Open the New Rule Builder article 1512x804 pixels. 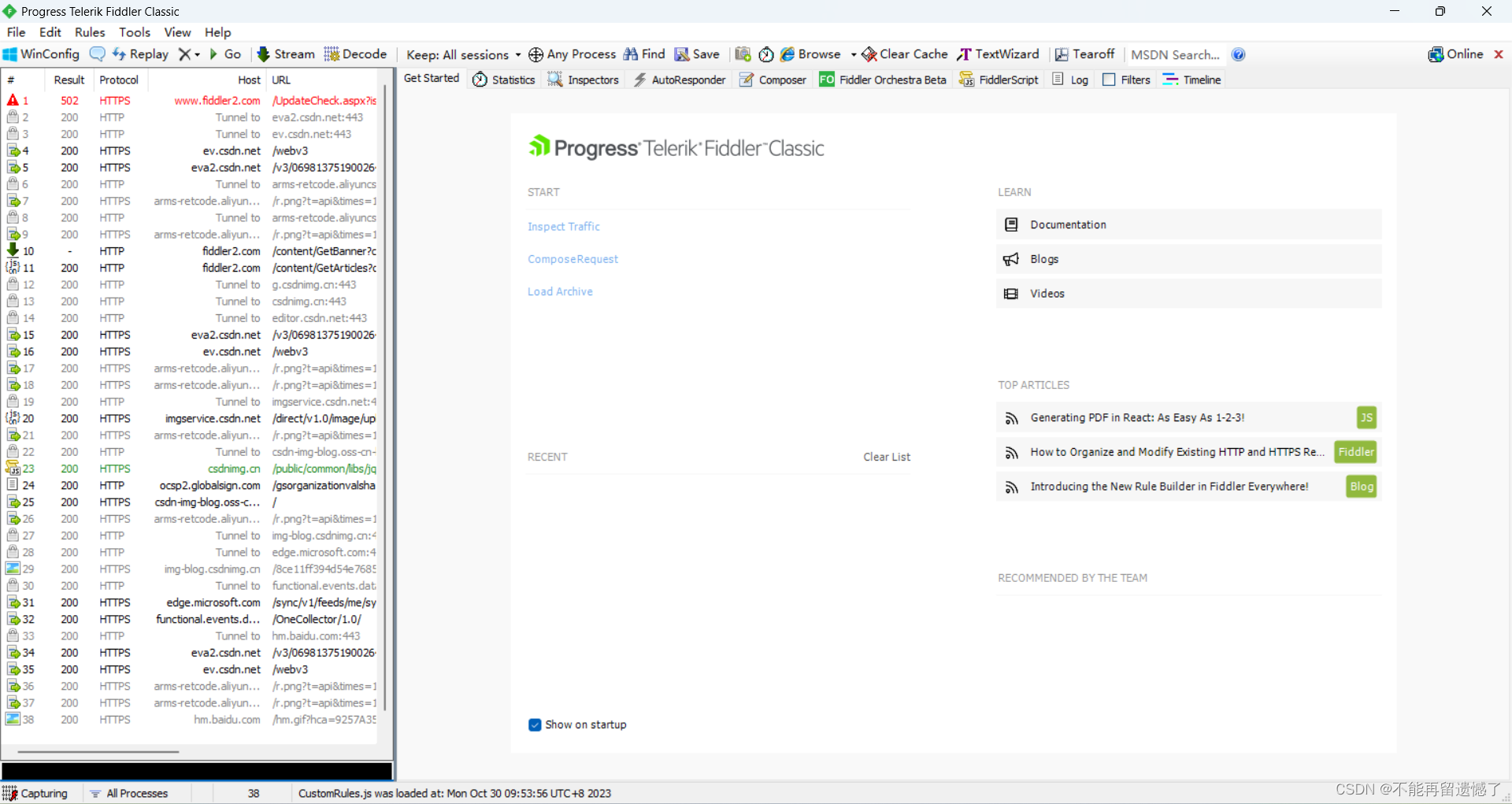click(x=1189, y=487)
